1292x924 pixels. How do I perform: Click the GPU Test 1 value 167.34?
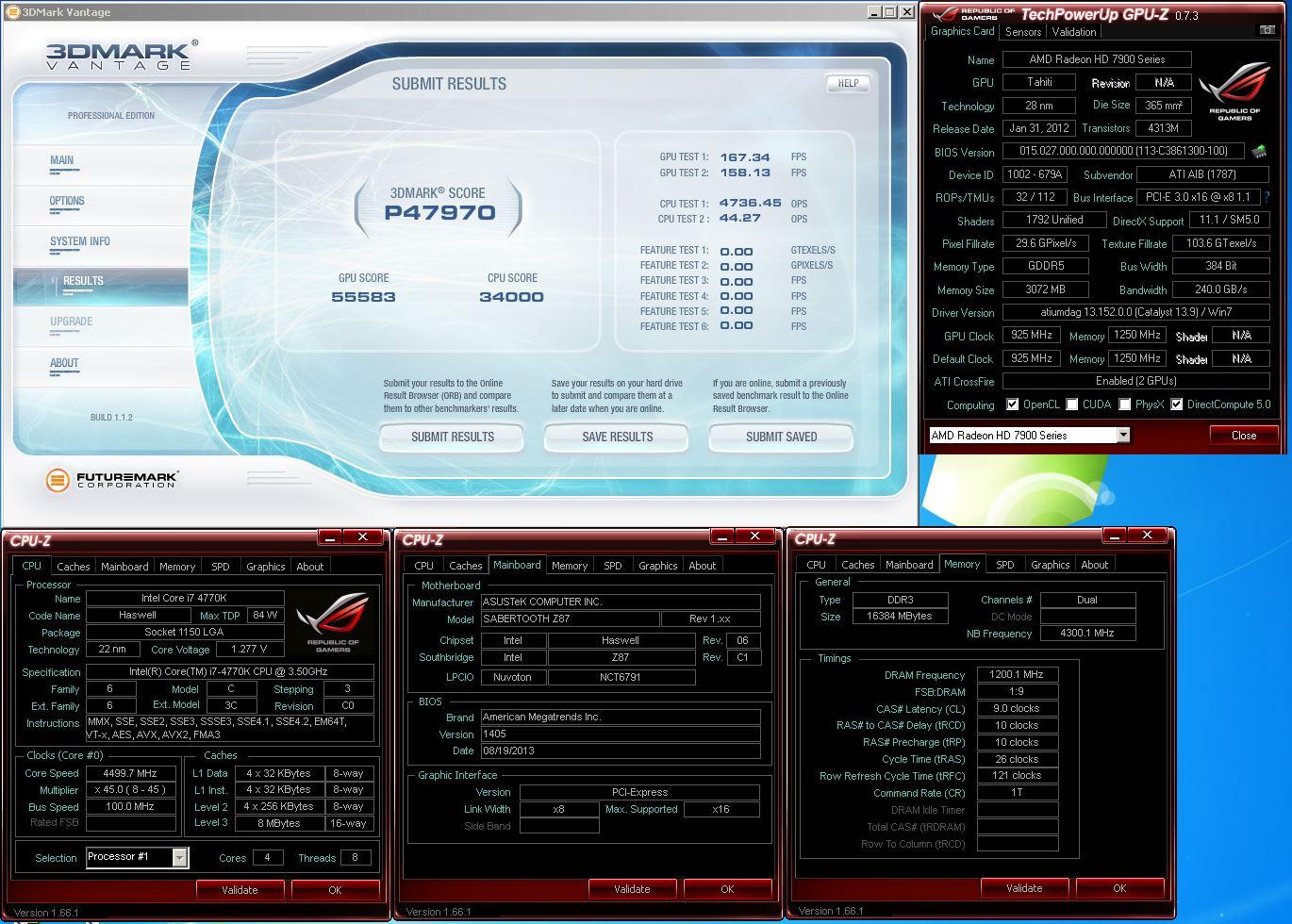coord(745,157)
